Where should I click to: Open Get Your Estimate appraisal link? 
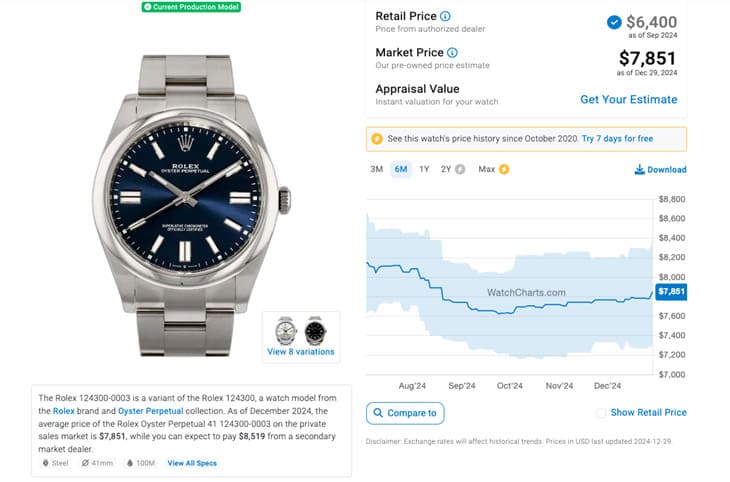click(x=628, y=100)
